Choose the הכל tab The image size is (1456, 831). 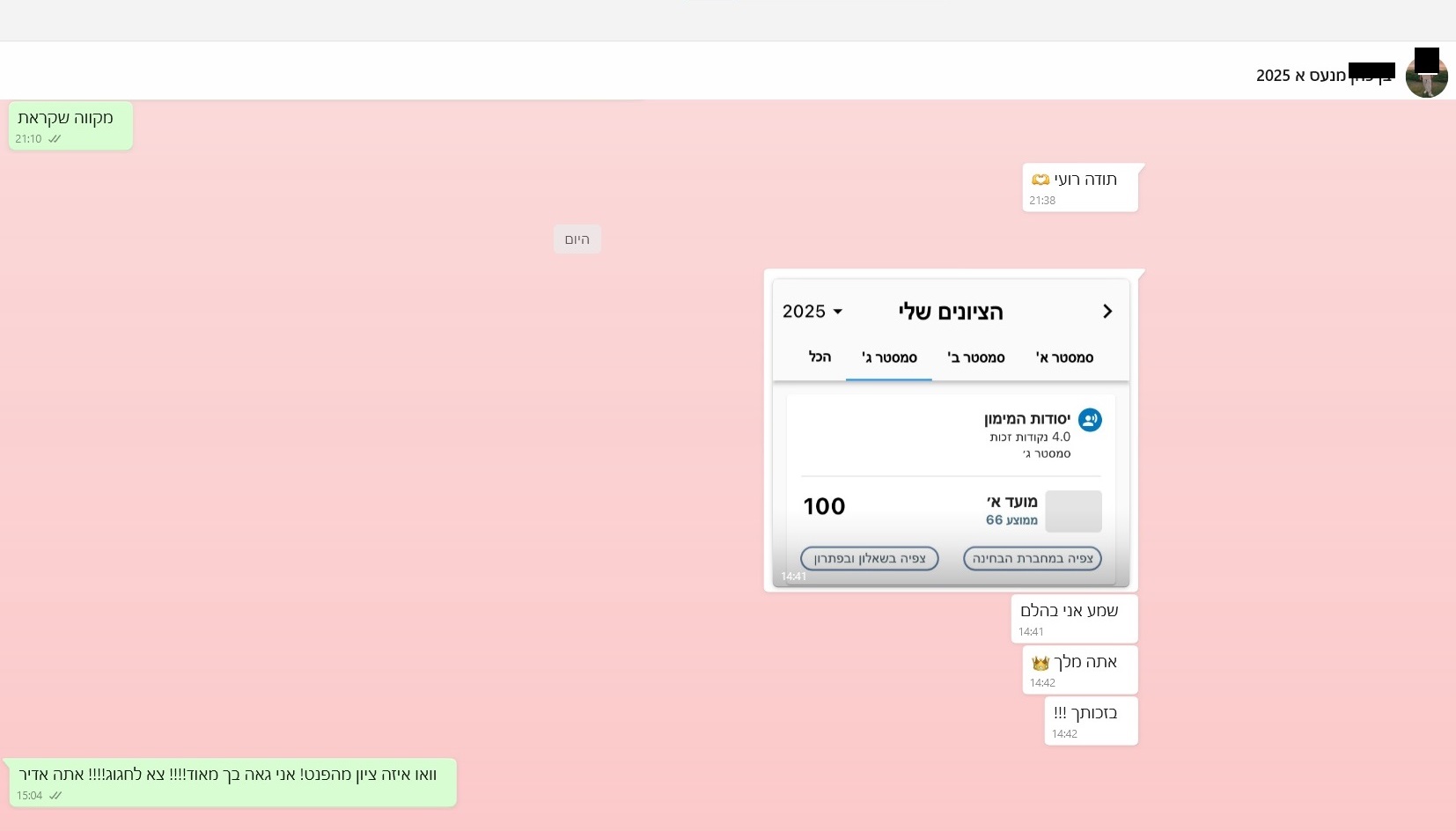820,357
